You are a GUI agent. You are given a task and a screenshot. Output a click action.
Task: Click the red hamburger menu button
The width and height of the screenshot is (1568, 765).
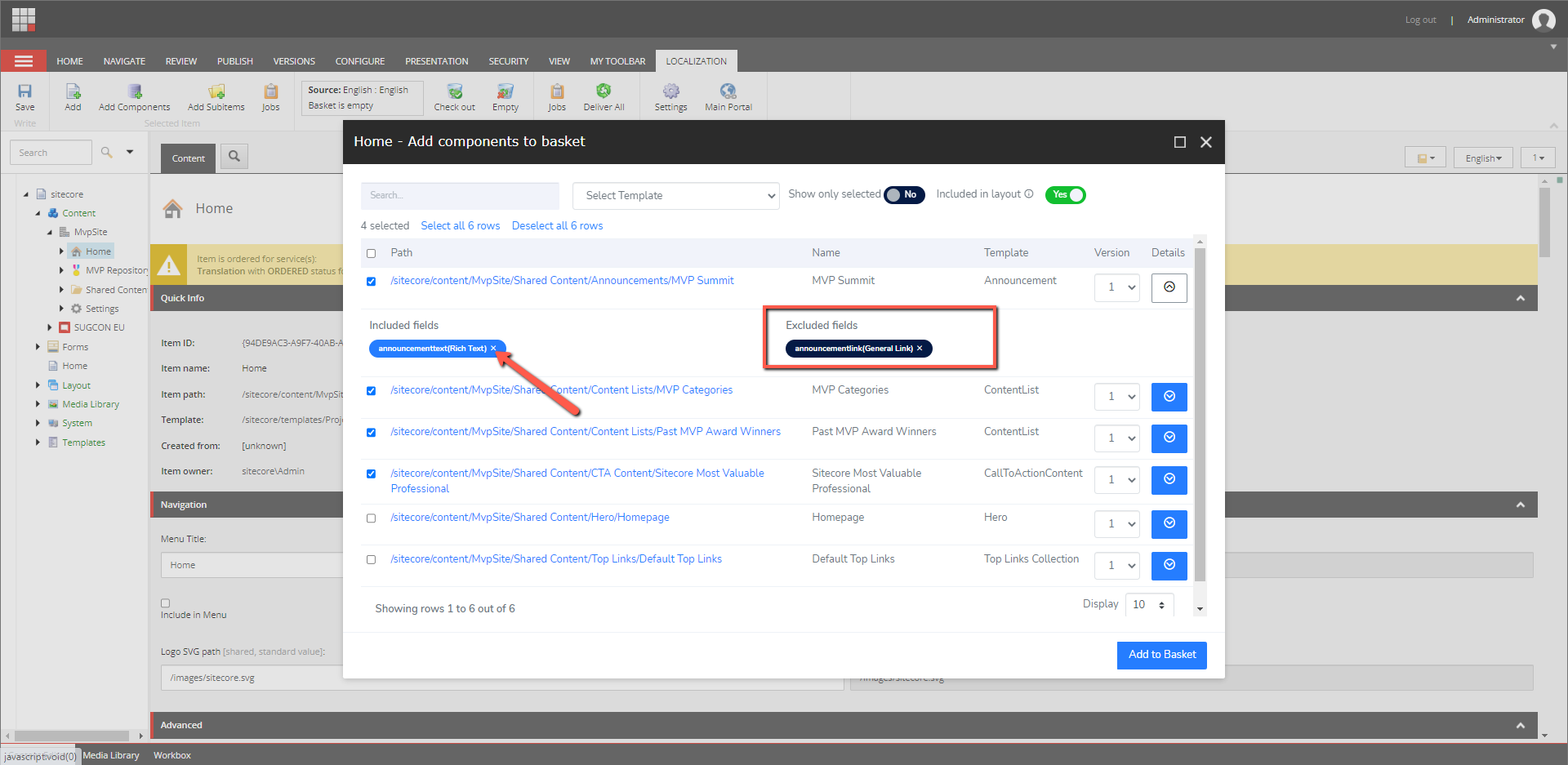(x=24, y=61)
